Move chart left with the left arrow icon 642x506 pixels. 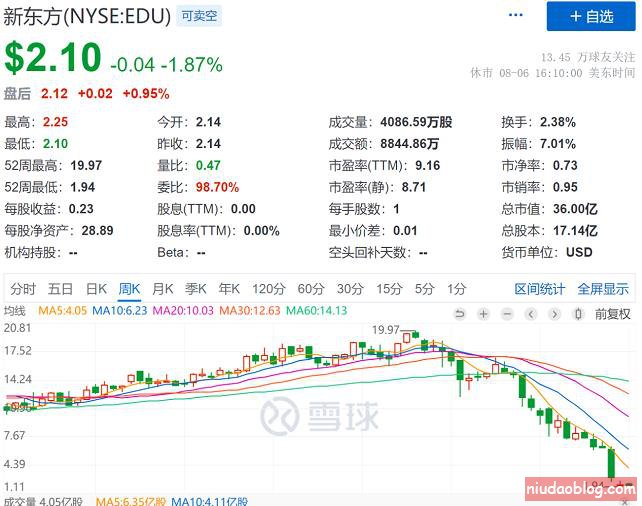click(531, 314)
